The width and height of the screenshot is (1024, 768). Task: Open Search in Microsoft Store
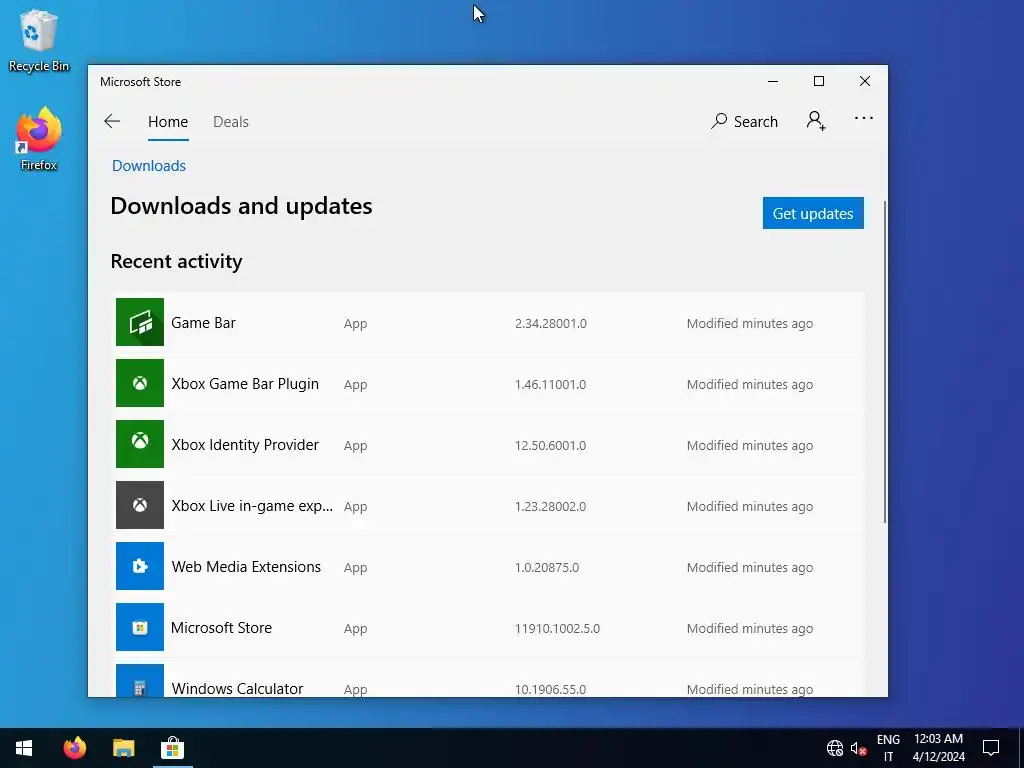pyautogui.click(x=744, y=121)
